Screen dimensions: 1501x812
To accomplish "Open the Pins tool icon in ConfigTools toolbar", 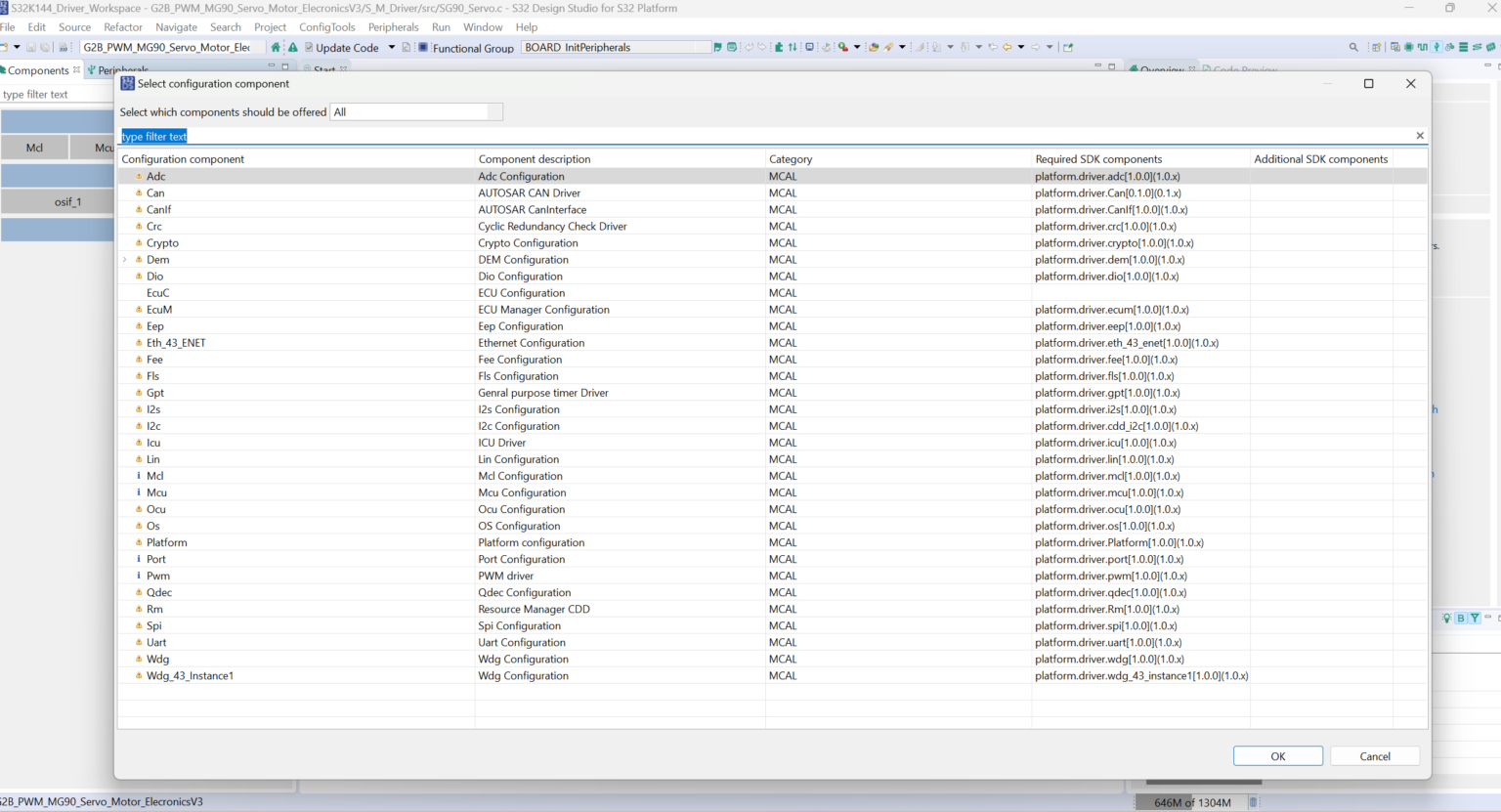I will click(x=1407, y=46).
